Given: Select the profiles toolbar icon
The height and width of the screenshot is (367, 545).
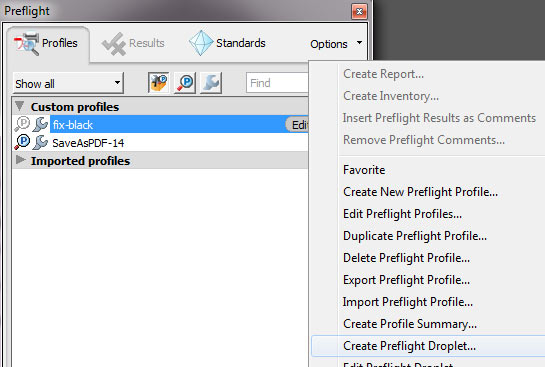Looking at the screenshot, I should (158, 83).
